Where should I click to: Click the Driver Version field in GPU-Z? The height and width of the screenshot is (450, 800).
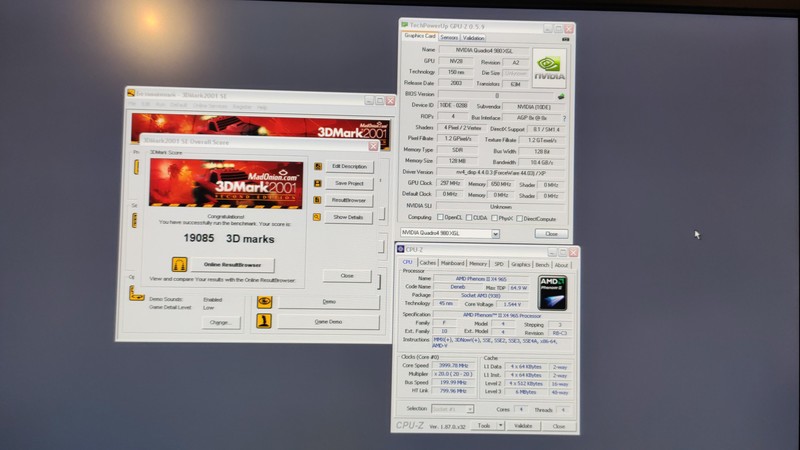pos(501,173)
